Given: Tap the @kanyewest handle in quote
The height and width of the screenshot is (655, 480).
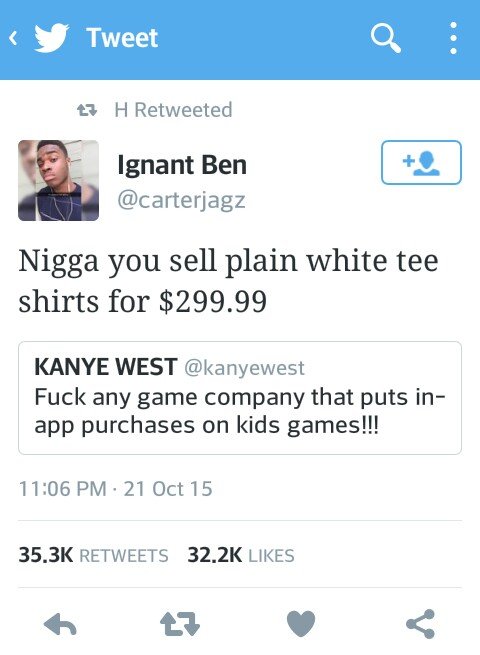Looking at the screenshot, I should pyautogui.click(x=244, y=368).
